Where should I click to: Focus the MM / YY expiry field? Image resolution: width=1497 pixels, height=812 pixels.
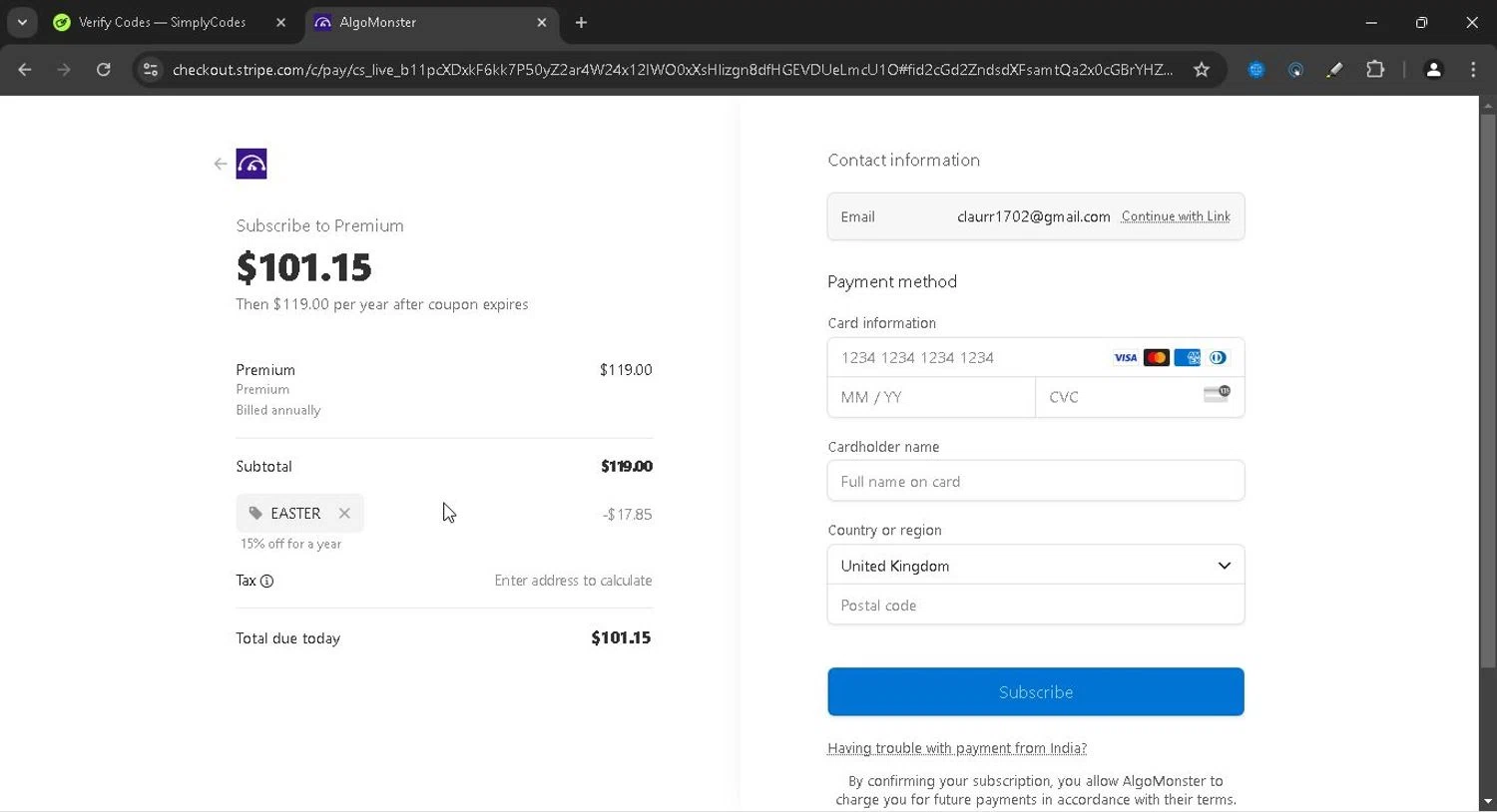pos(931,397)
